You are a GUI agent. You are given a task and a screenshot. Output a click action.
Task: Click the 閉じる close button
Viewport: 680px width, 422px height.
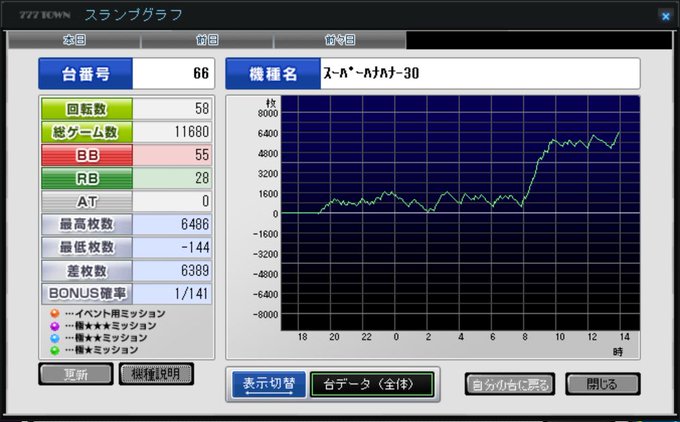pos(603,384)
